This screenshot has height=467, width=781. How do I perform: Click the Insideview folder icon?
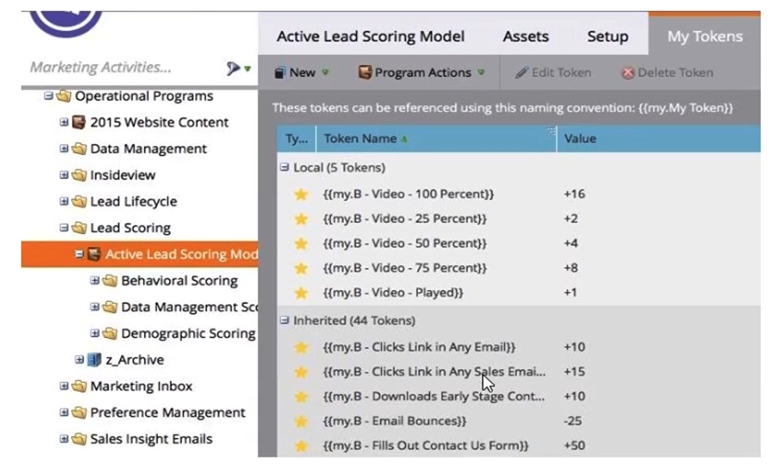[x=79, y=175]
